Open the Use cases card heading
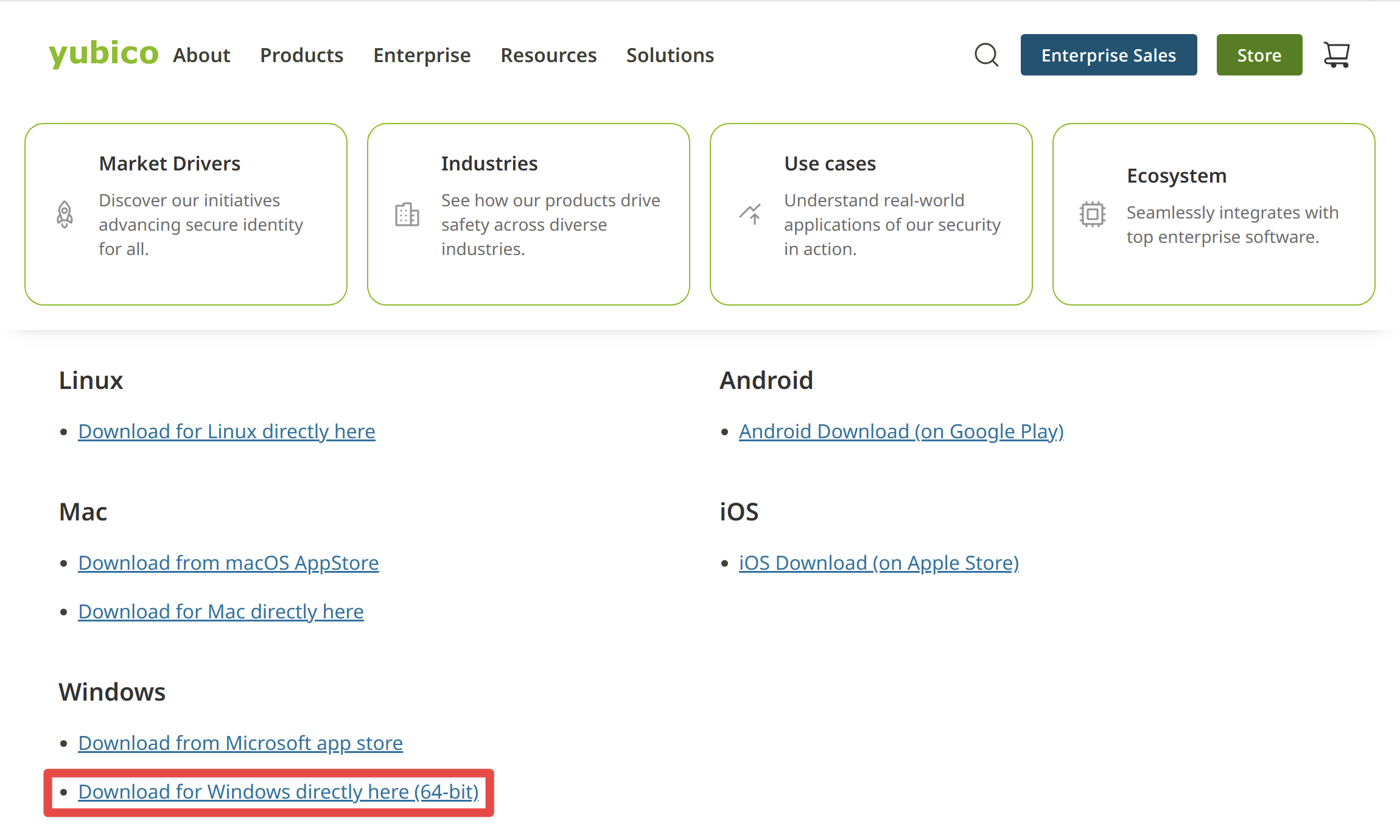Image resolution: width=1400 pixels, height=840 pixels. click(830, 163)
